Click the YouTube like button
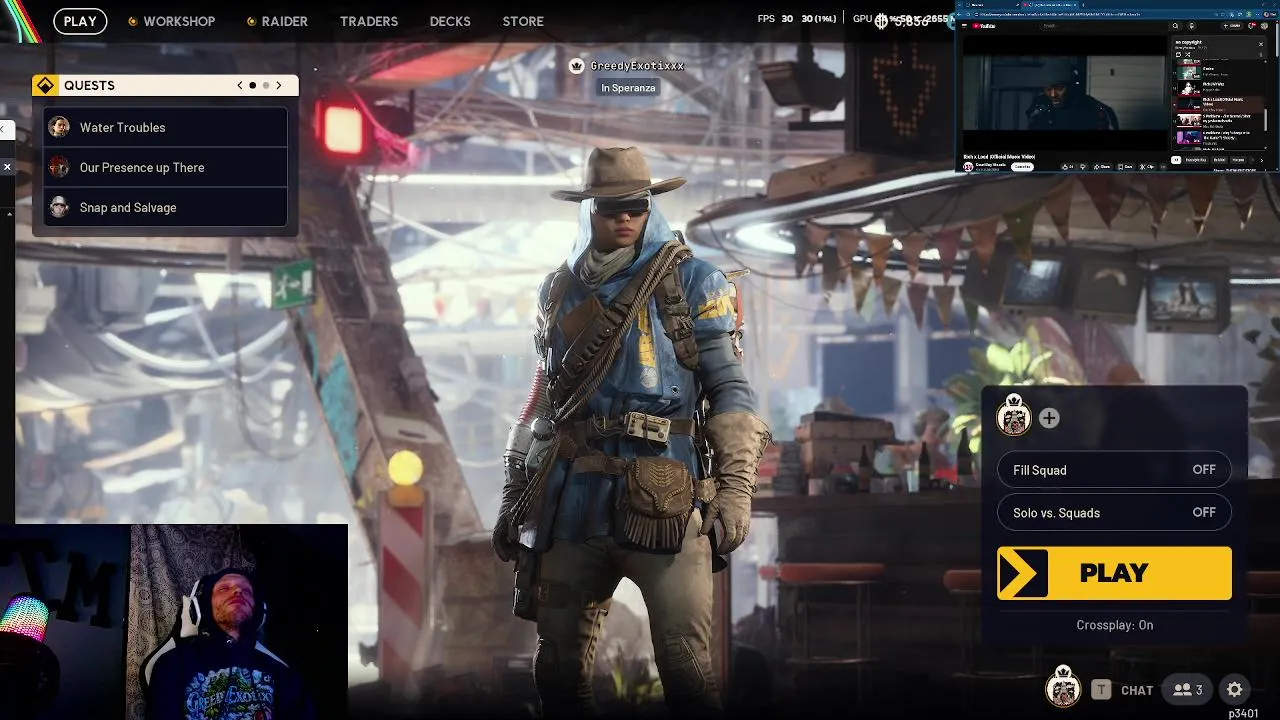Image resolution: width=1280 pixels, height=720 pixels. [1068, 167]
